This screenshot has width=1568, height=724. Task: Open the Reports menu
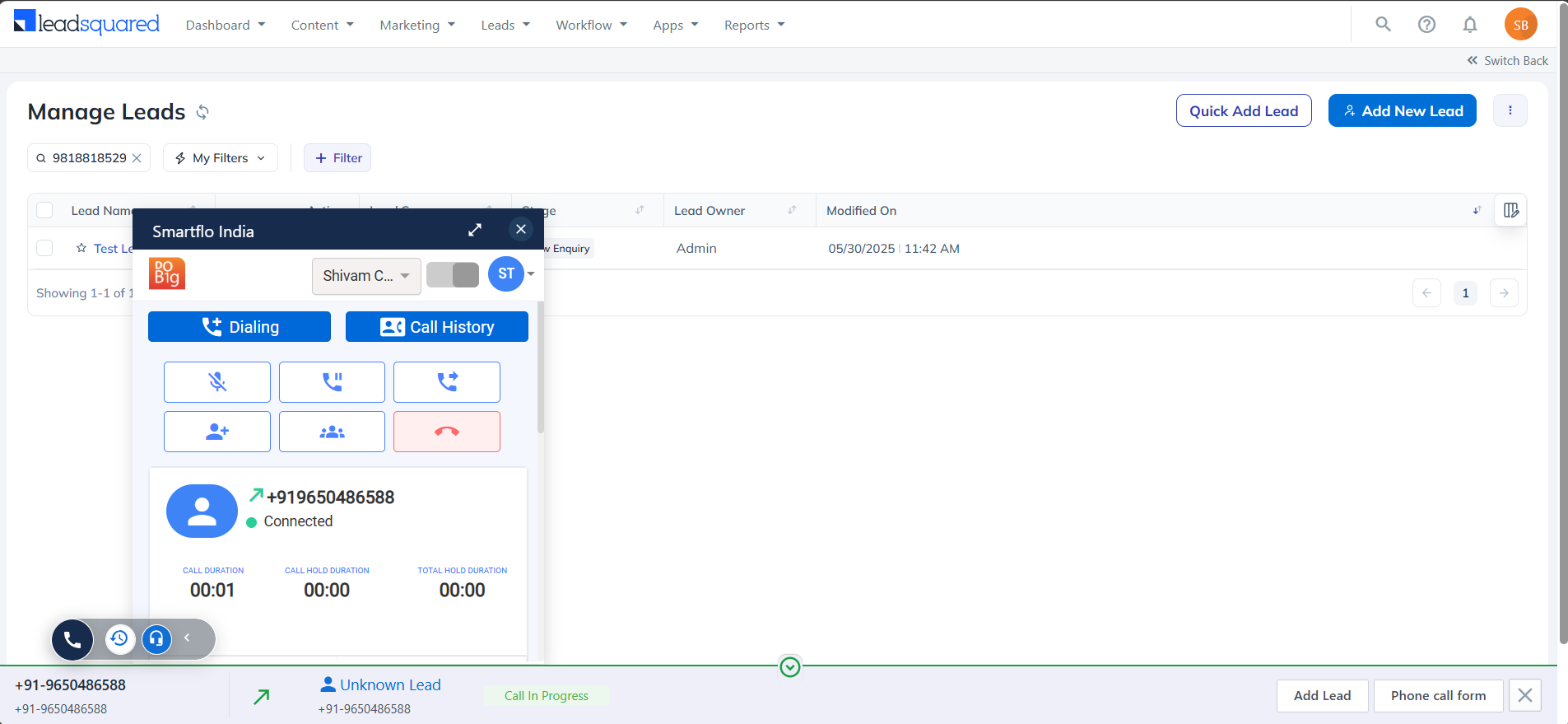click(x=755, y=25)
